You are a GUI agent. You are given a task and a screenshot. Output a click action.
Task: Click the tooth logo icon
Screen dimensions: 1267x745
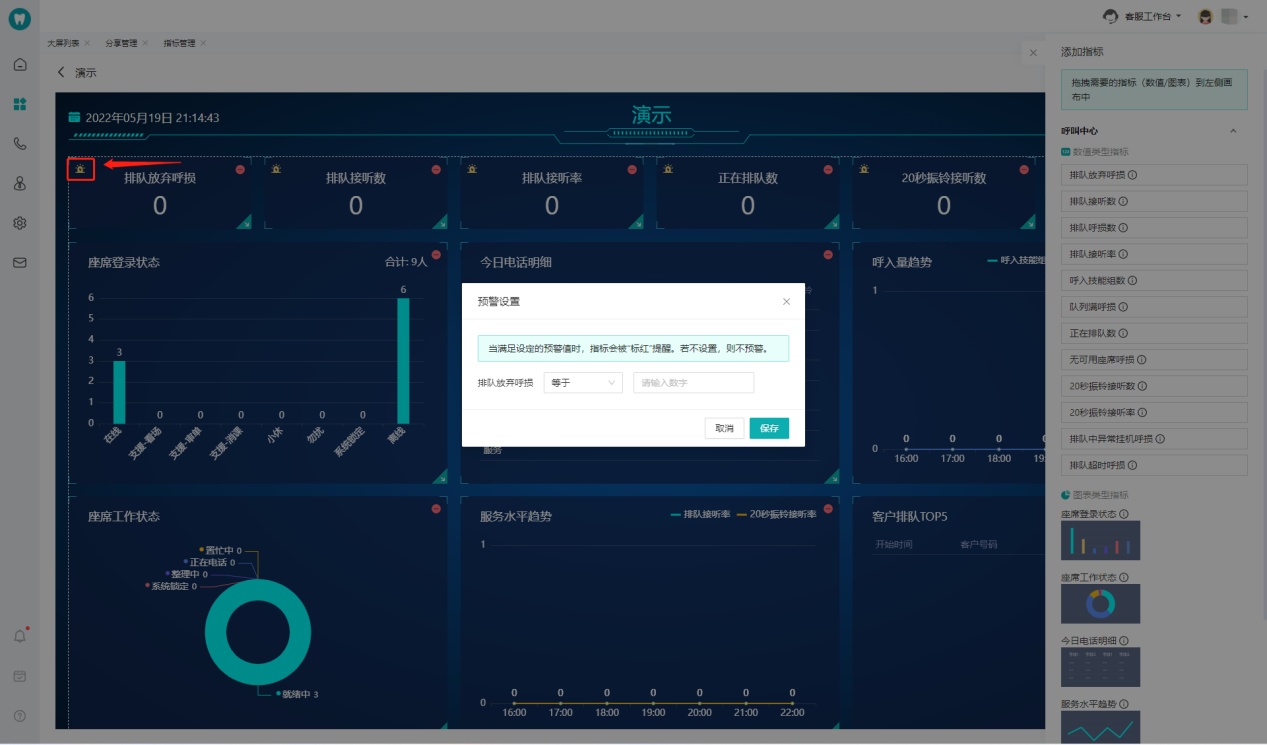(x=20, y=20)
